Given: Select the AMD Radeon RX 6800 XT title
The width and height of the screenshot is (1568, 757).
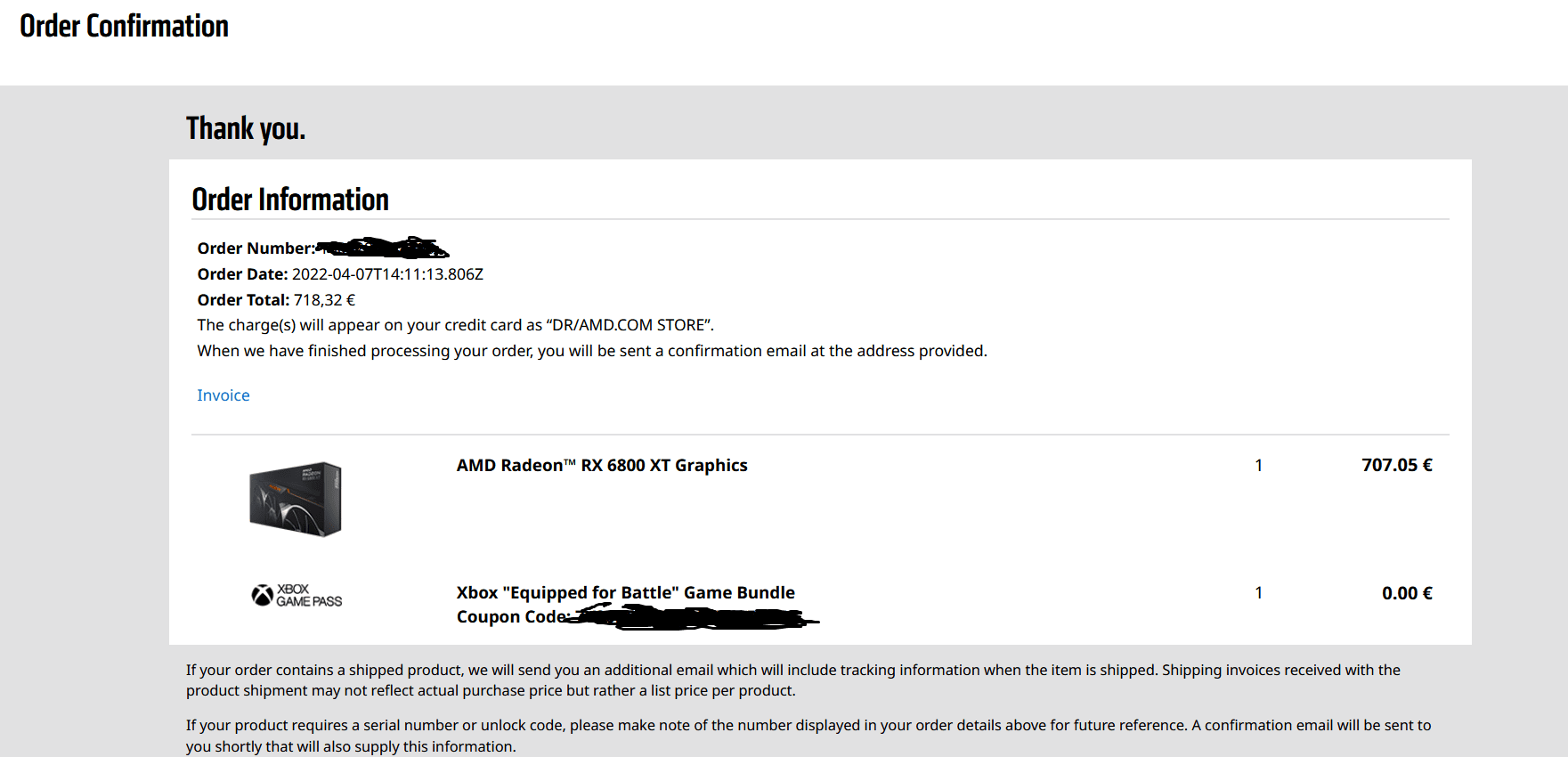Looking at the screenshot, I should (x=602, y=466).
